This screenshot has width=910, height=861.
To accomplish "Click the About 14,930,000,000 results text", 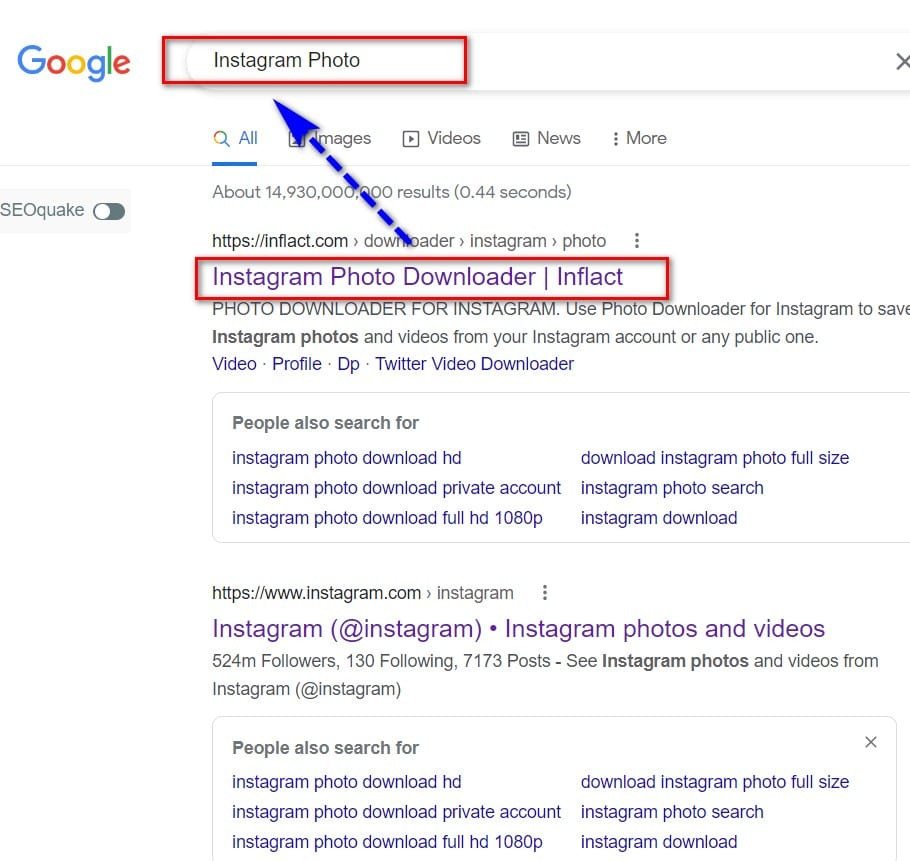I will coord(392,192).
